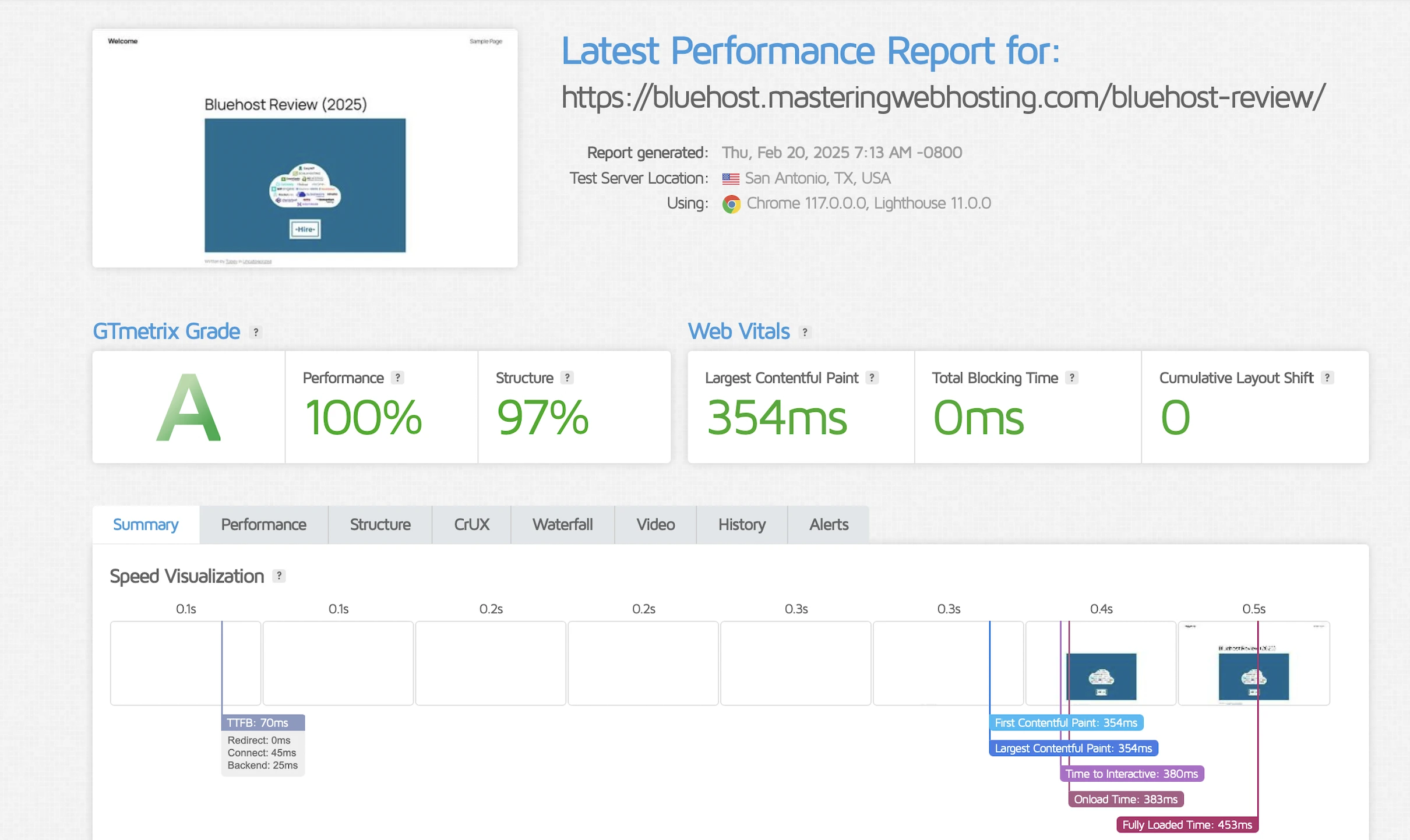Click the Speed Visualization help icon

tap(279, 576)
